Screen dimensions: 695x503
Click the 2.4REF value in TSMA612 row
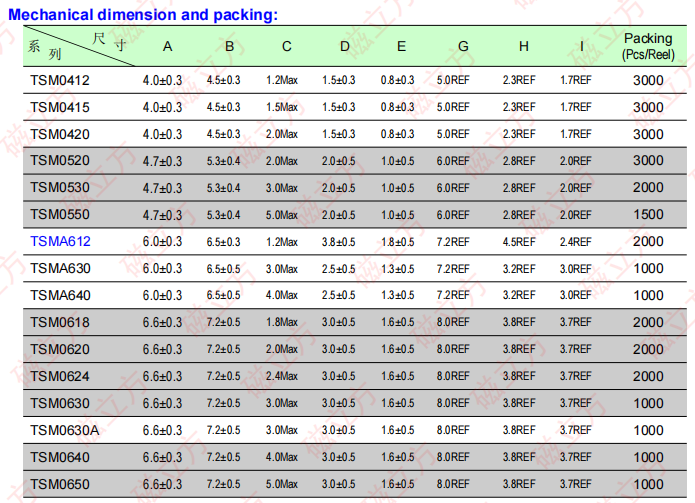click(x=575, y=241)
